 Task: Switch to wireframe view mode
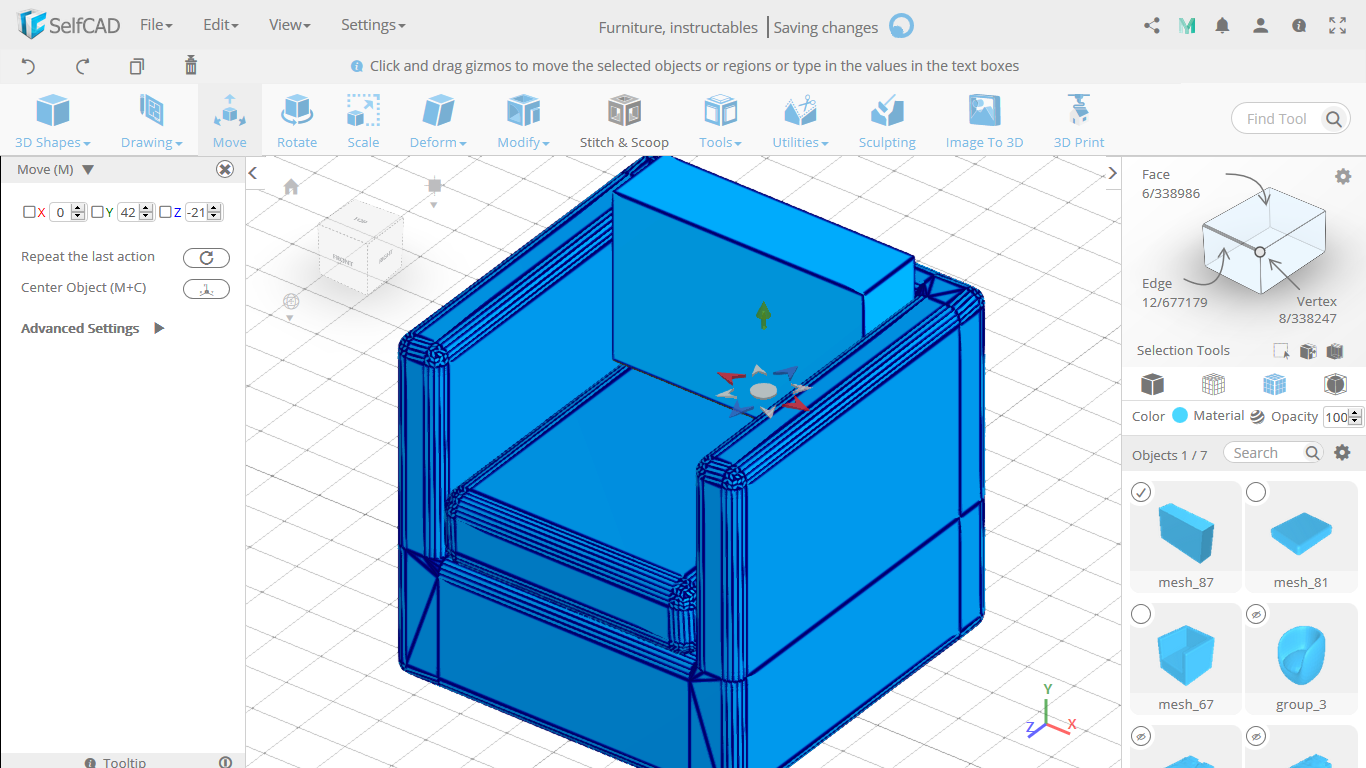click(x=1213, y=384)
